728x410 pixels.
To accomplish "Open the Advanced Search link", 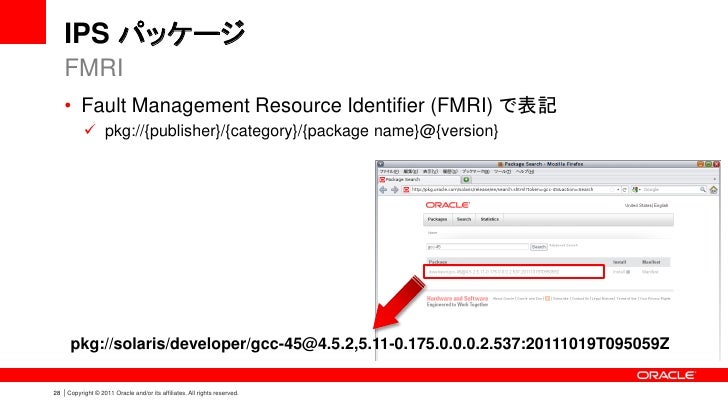I will [x=563, y=245].
